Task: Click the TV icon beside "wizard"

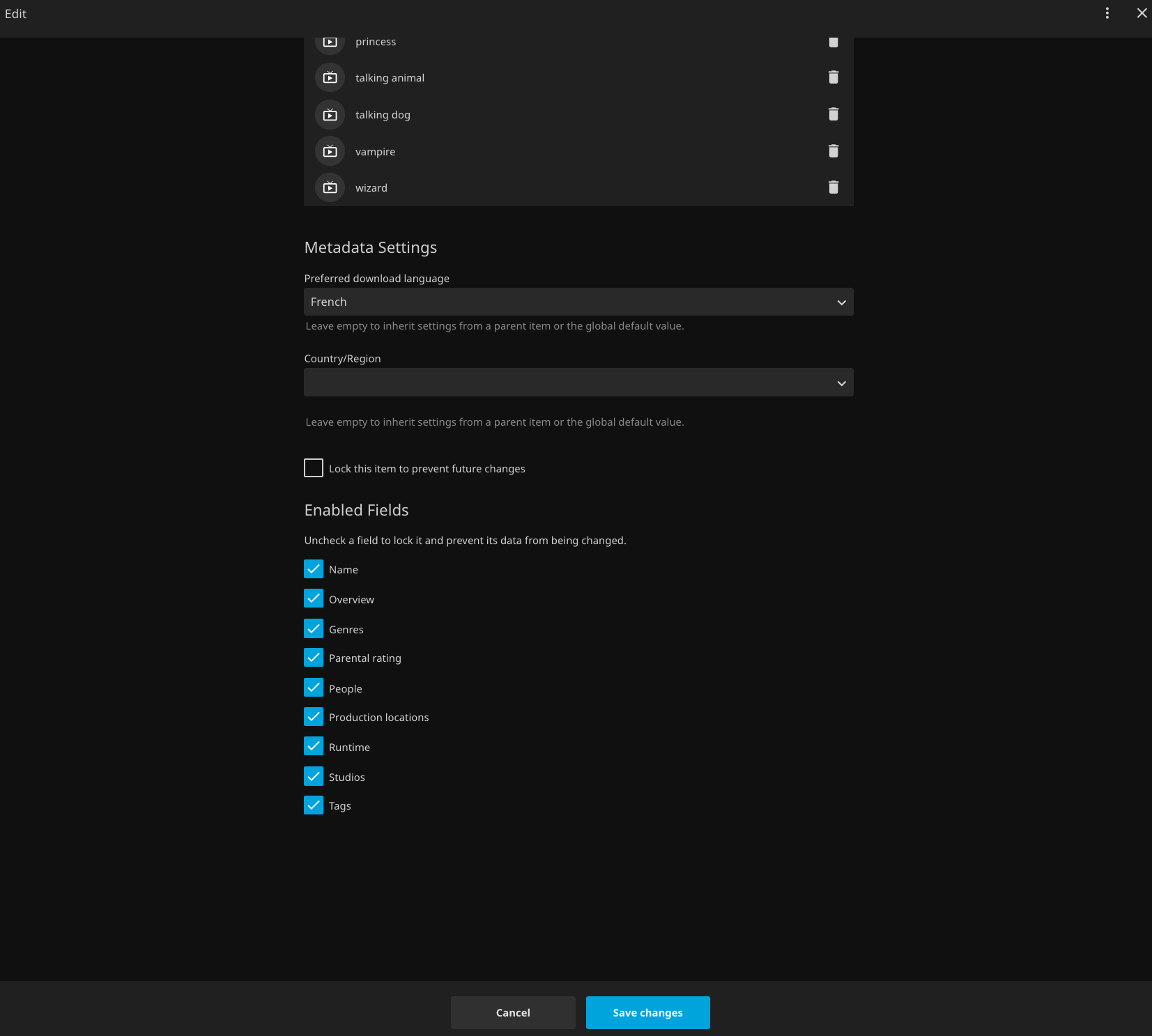Action: coord(330,187)
